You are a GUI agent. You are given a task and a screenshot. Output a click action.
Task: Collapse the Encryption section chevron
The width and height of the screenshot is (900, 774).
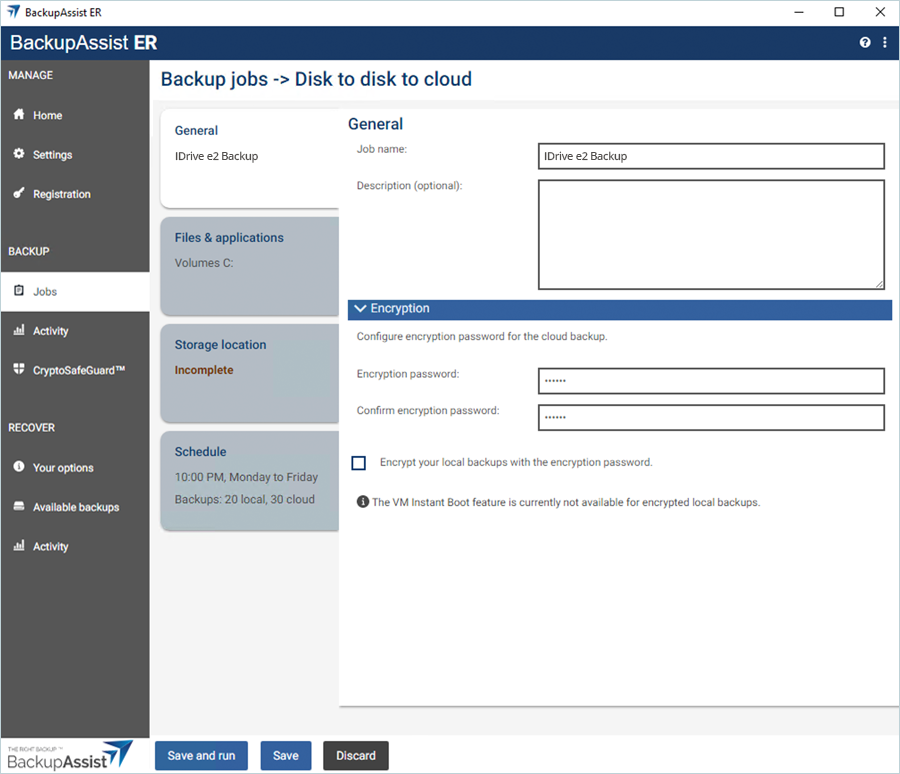tap(361, 309)
